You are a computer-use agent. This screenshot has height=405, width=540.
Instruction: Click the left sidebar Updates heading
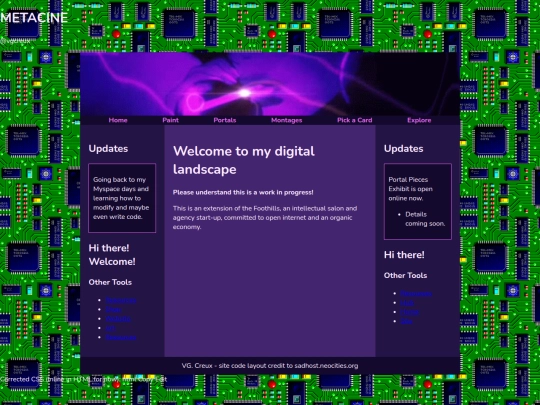click(x=108, y=149)
